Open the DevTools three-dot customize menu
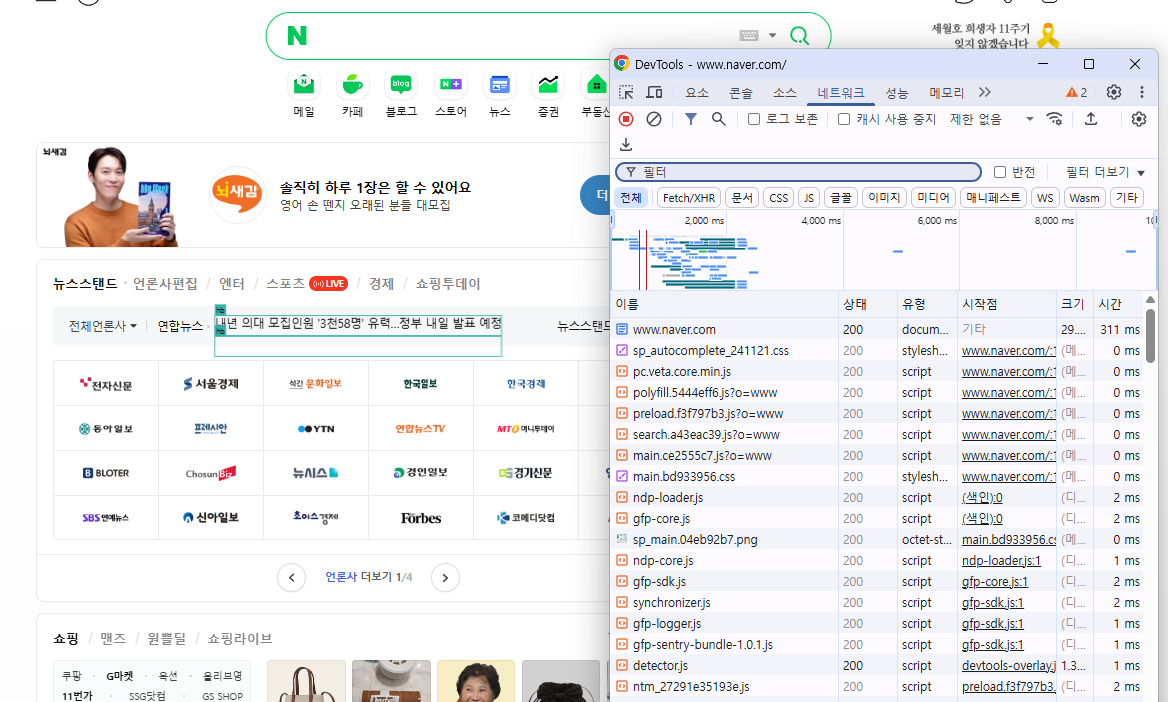 coord(1142,92)
